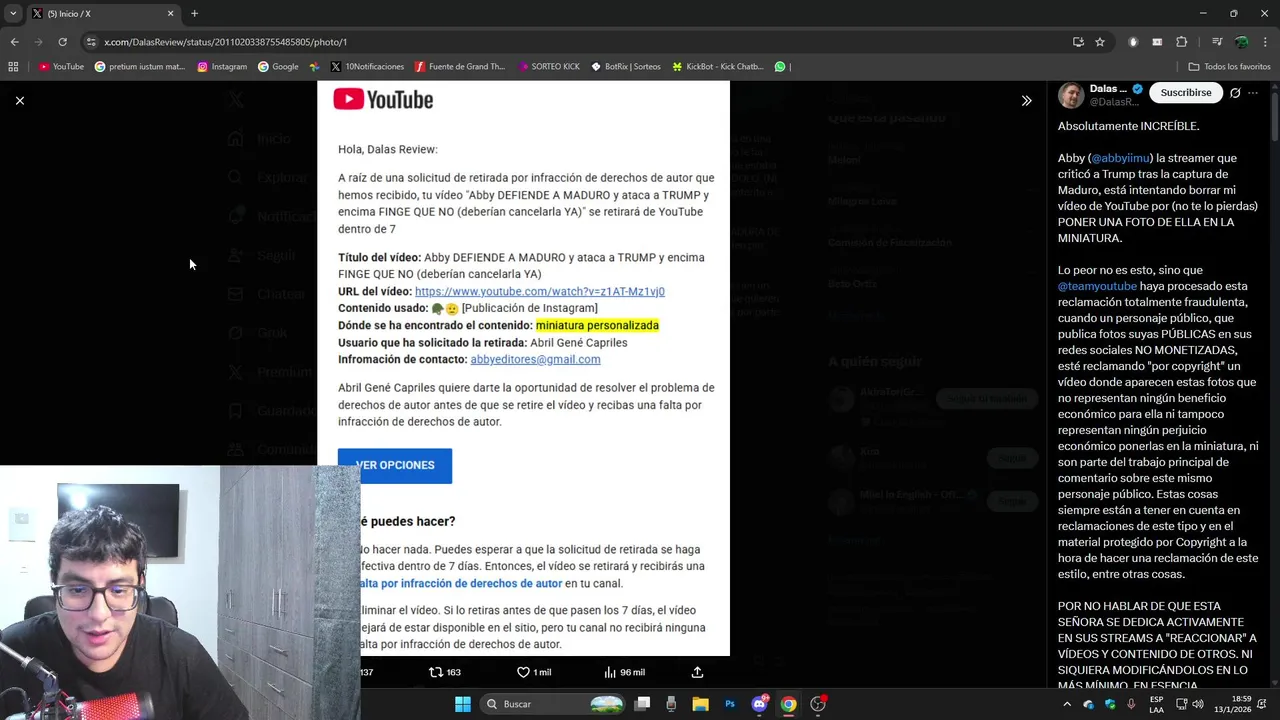View the post analytics showing 96 mil
This screenshot has height=720, width=1280.
click(625, 672)
